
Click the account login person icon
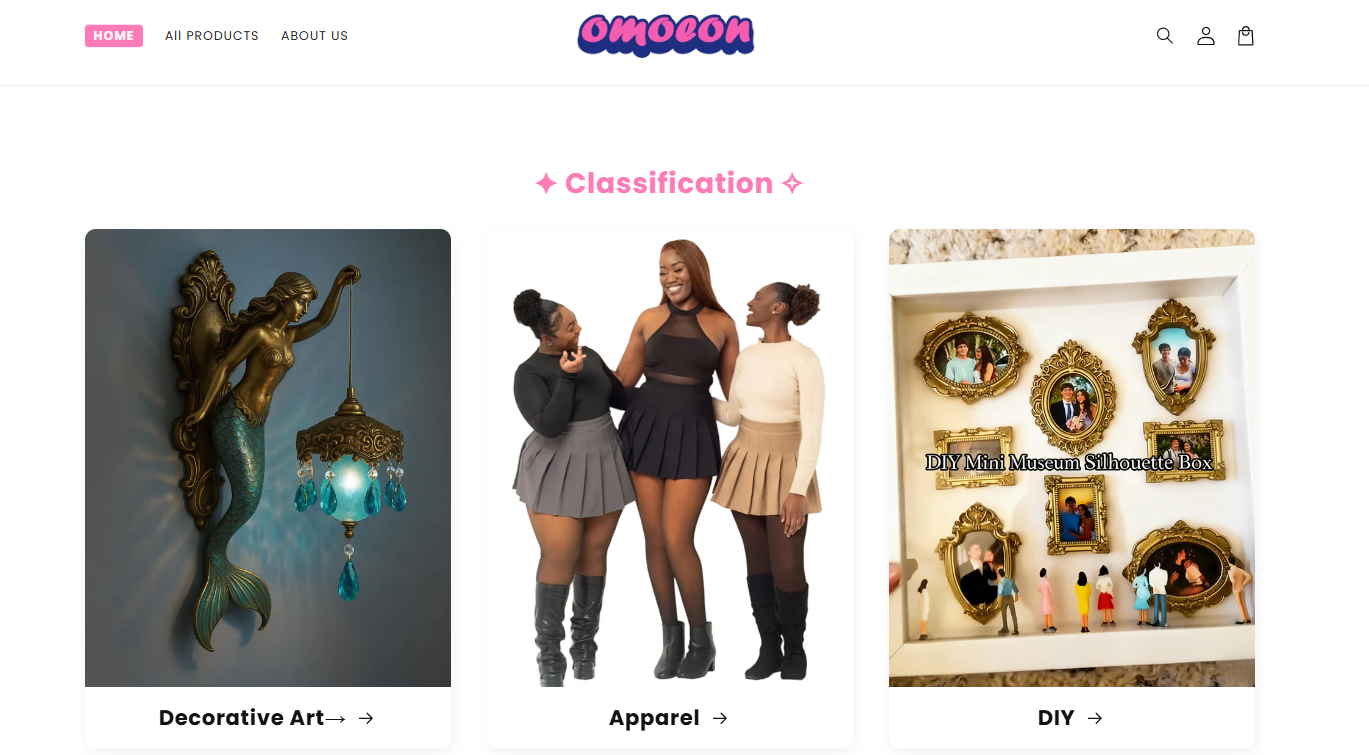coord(1206,36)
